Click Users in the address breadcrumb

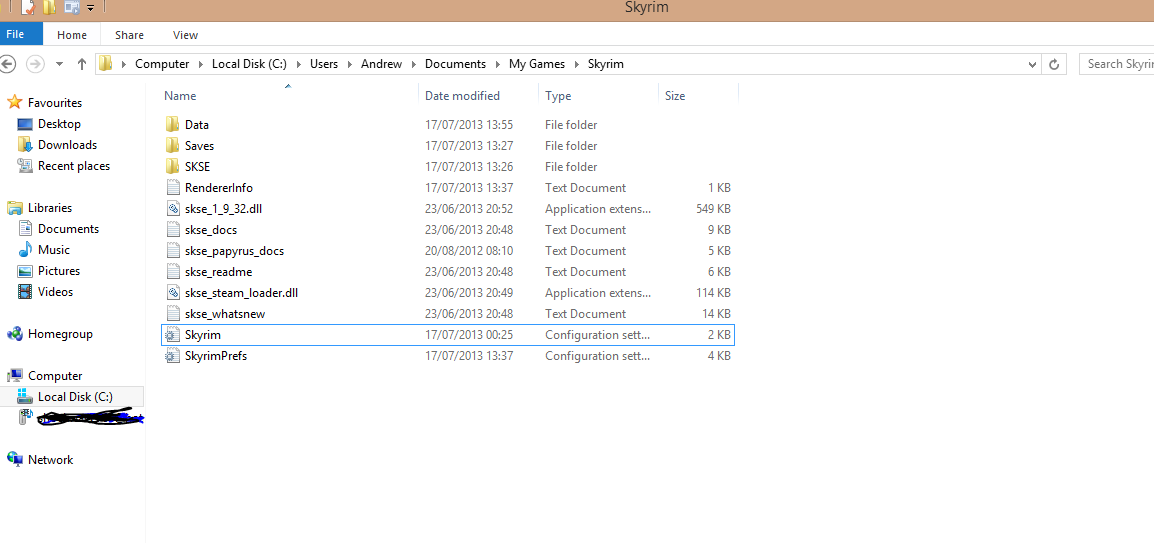pyautogui.click(x=324, y=64)
